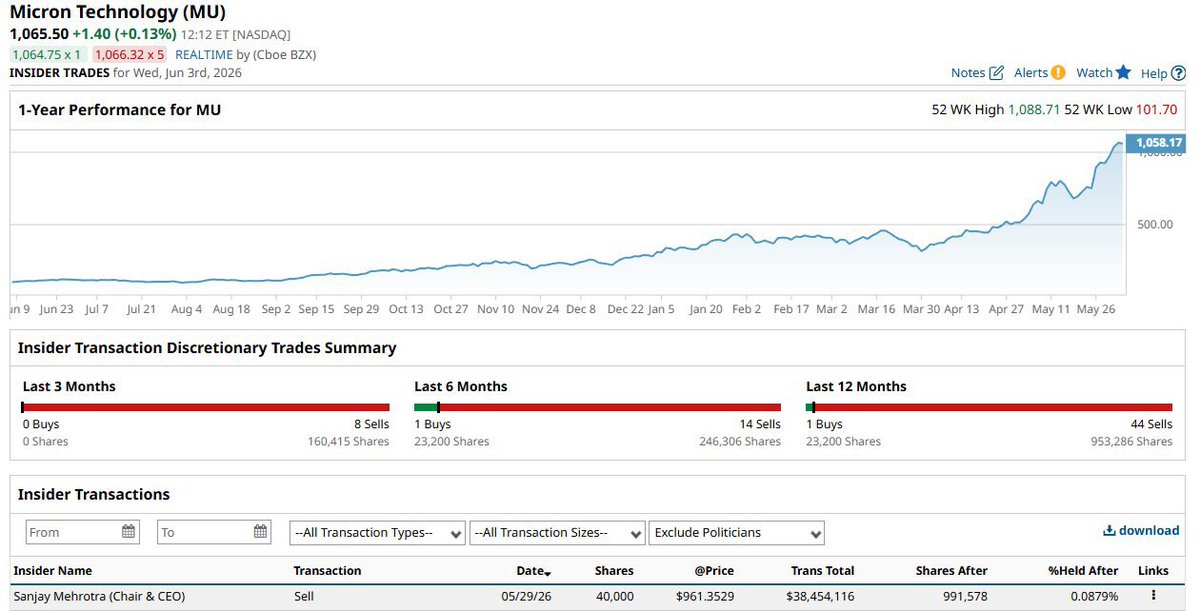Click the Micron Technology (MU) title
Viewport: 1200px width, 611px height.
coord(118,13)
